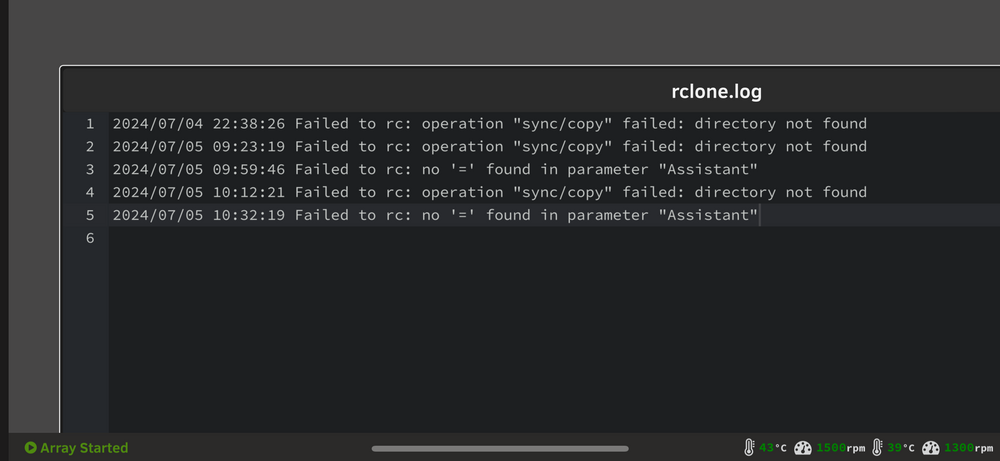Select line number 3 in the gutter

coord(90,170)
